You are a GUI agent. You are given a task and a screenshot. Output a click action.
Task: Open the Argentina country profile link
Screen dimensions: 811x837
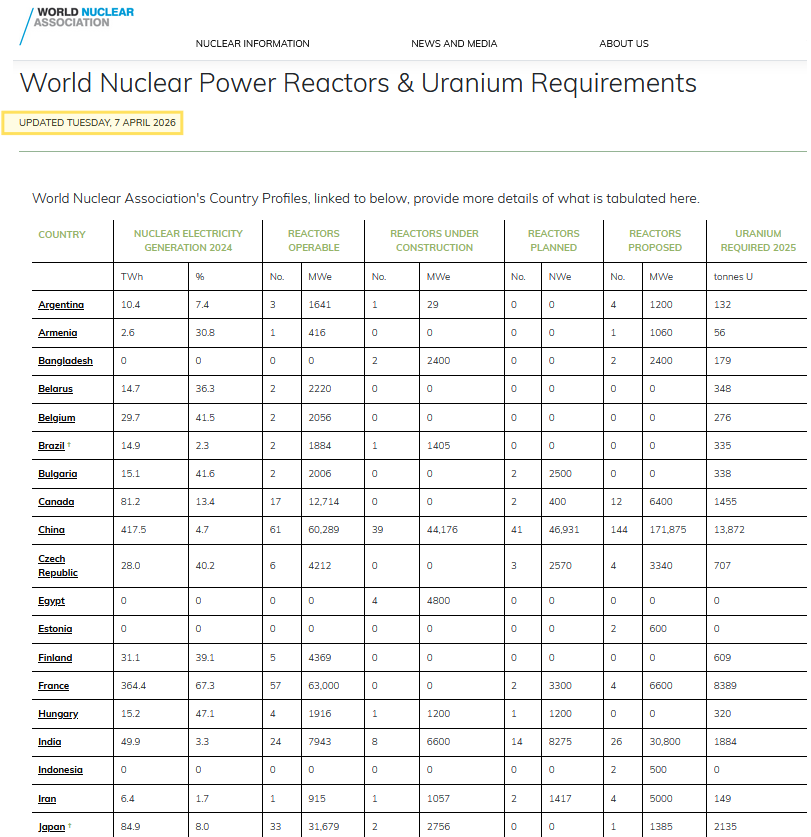tap(61, 305)
